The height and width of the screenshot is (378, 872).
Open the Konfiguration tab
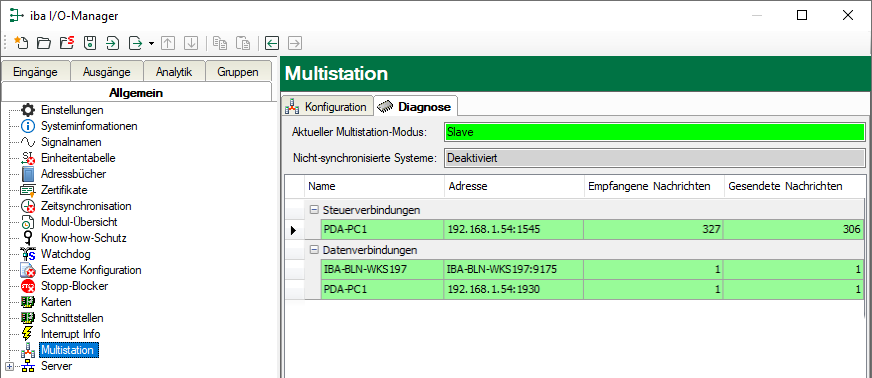327,107
